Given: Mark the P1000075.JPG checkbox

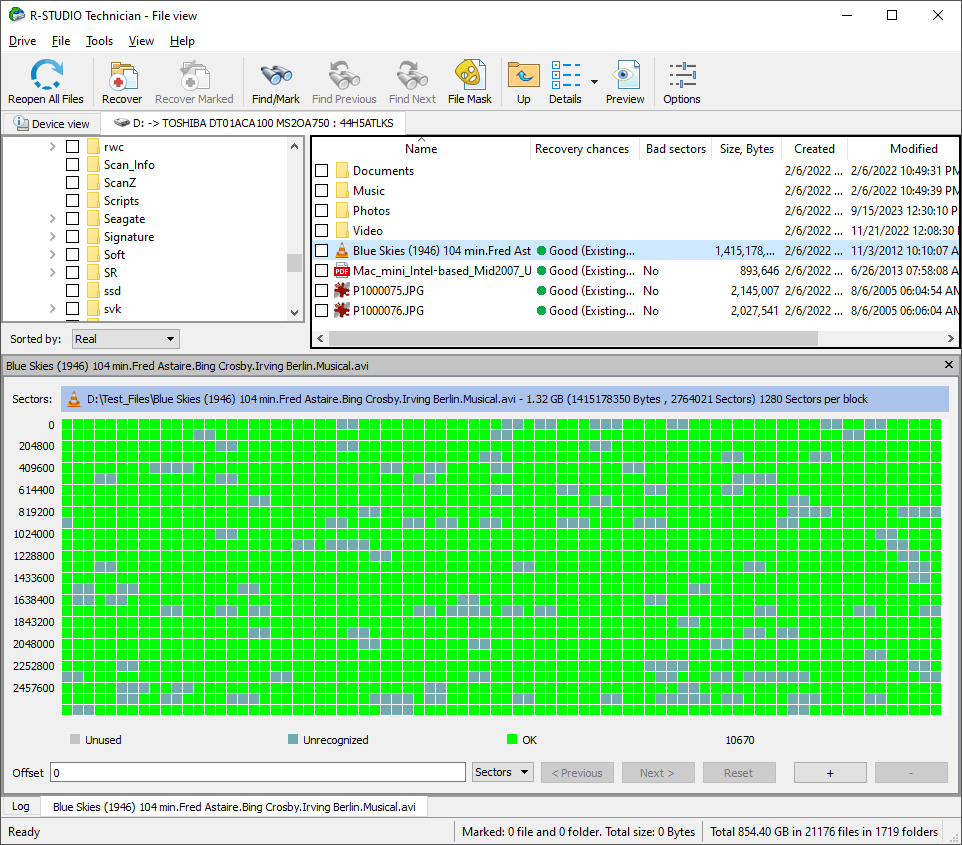Looking at the screenshot, I should [321, 291].
